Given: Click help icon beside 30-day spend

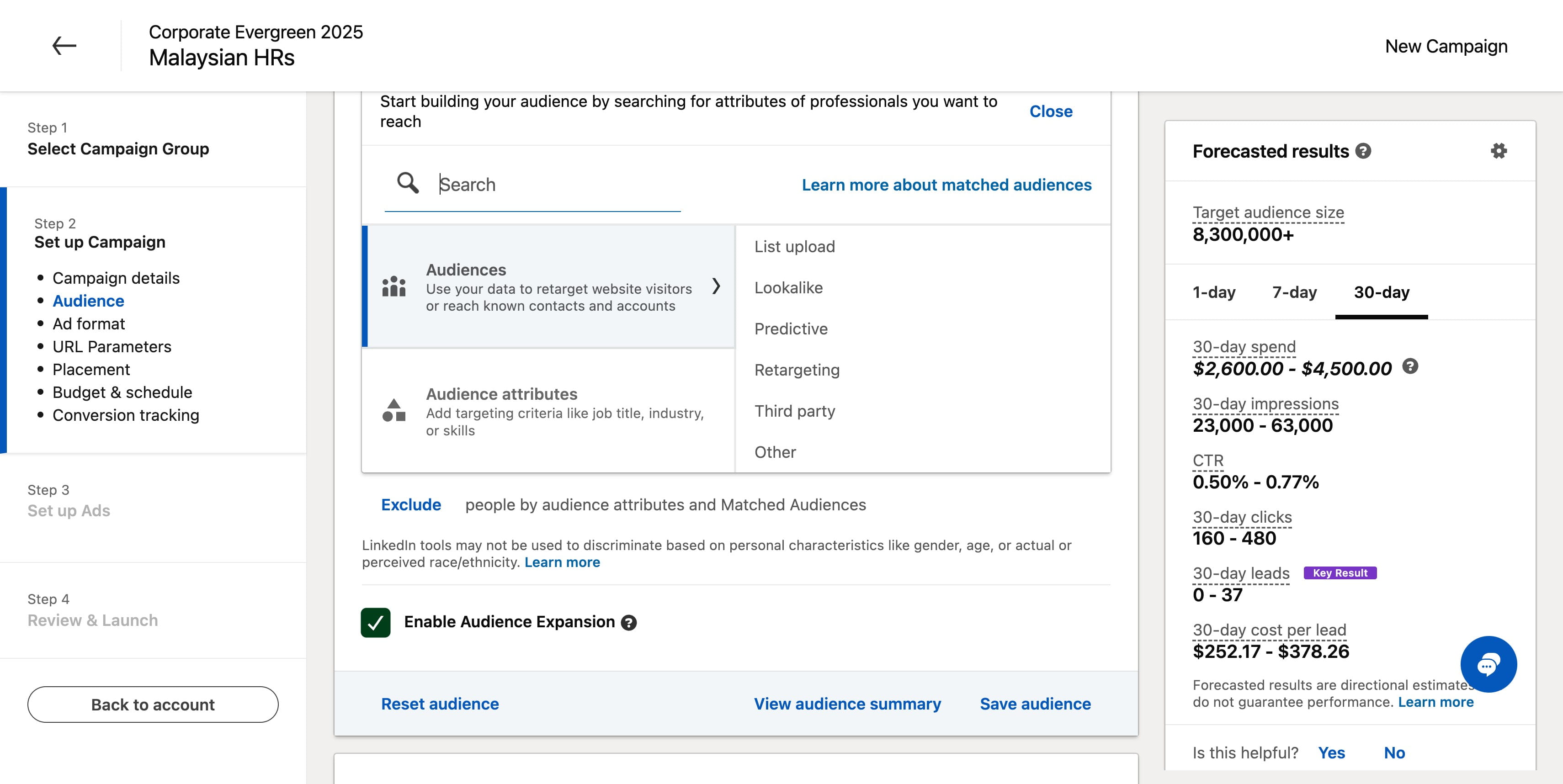Looking at the screenshot, I should (x=1410, y=366).
